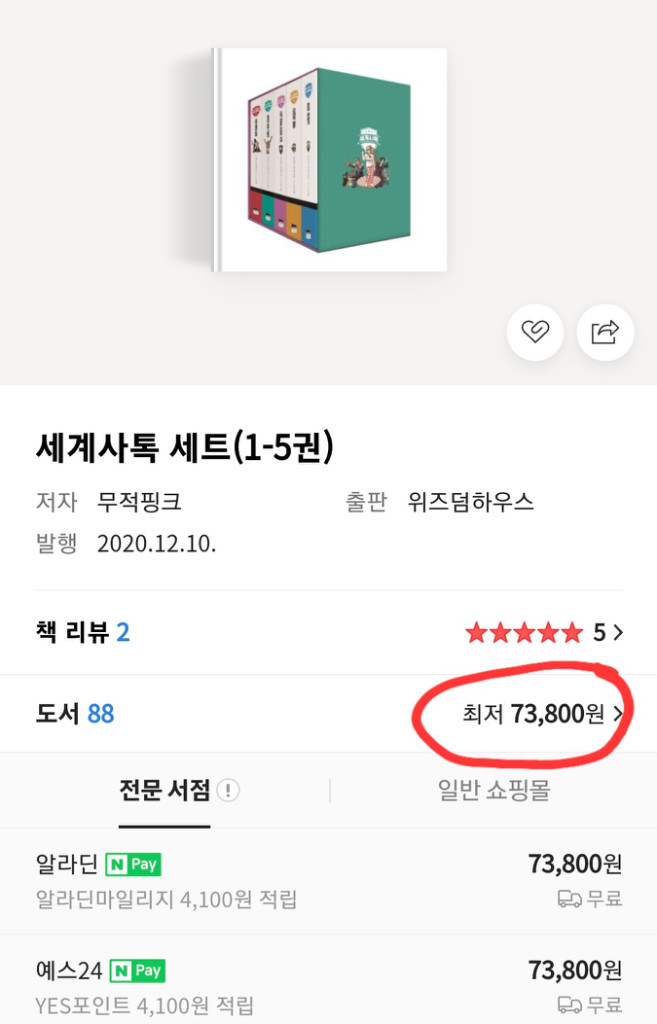This screenshot has height=1024, width=657.
Task: Click the share icon
Action: point(605,333)
